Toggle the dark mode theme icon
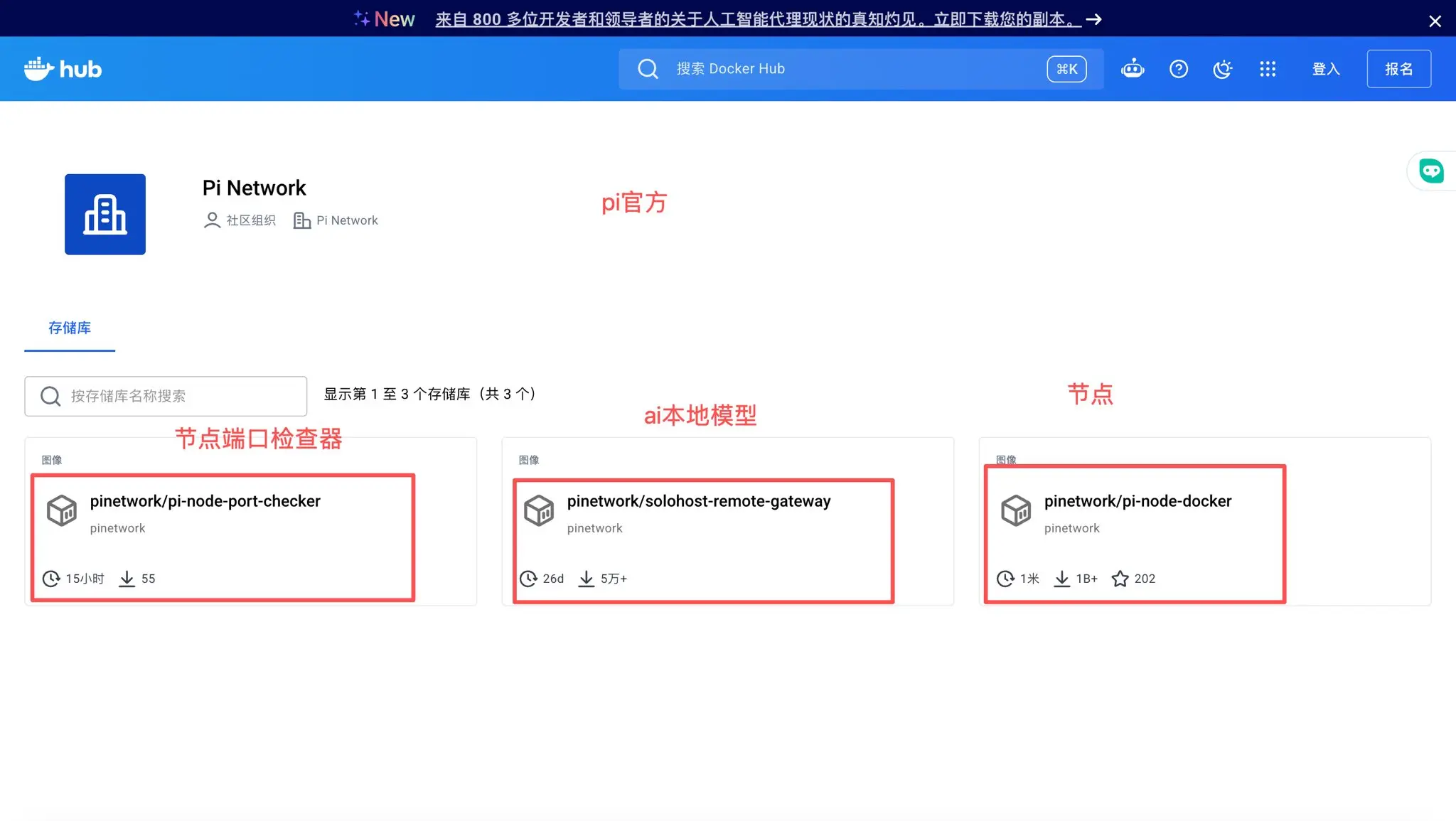The width and height of the screenshot is (1456, 821). click(x=1222, y=69)
